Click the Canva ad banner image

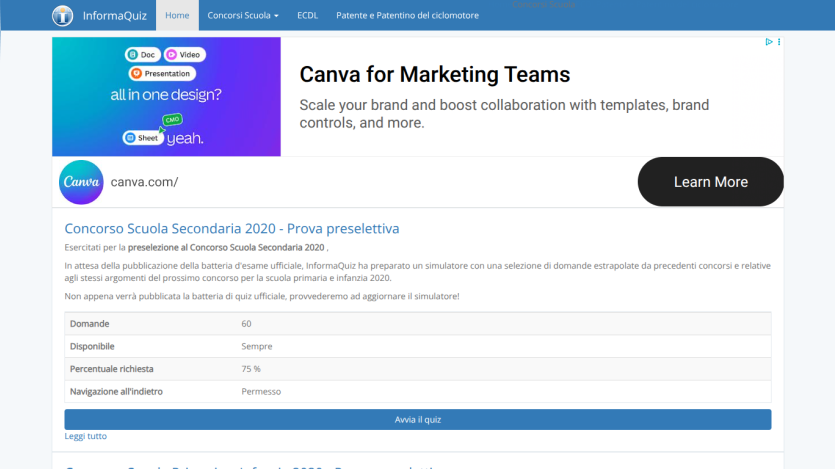pyautogui.click(x=166, y=96)
